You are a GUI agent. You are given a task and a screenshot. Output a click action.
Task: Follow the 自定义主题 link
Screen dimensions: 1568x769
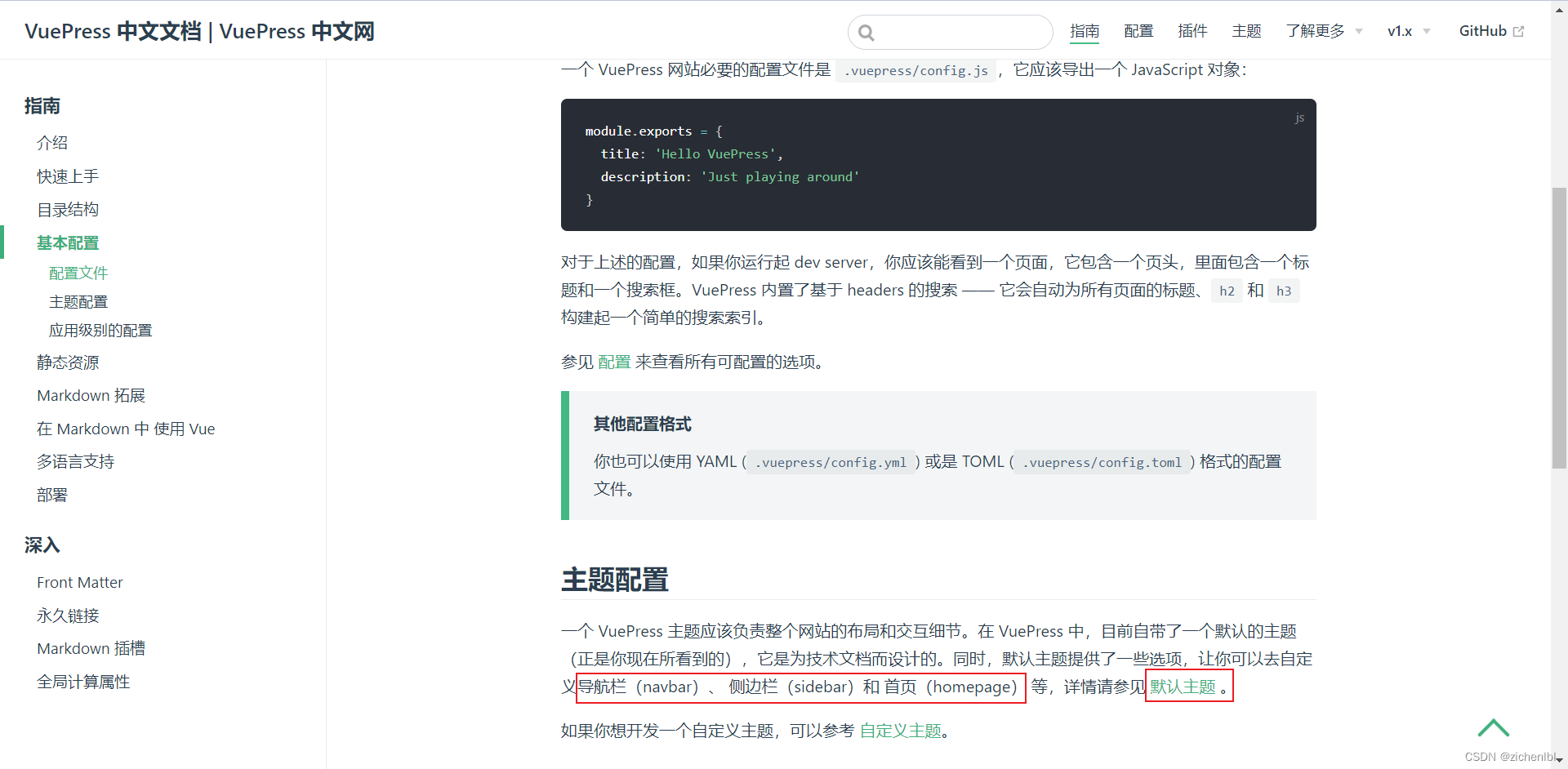click(901, 731)
